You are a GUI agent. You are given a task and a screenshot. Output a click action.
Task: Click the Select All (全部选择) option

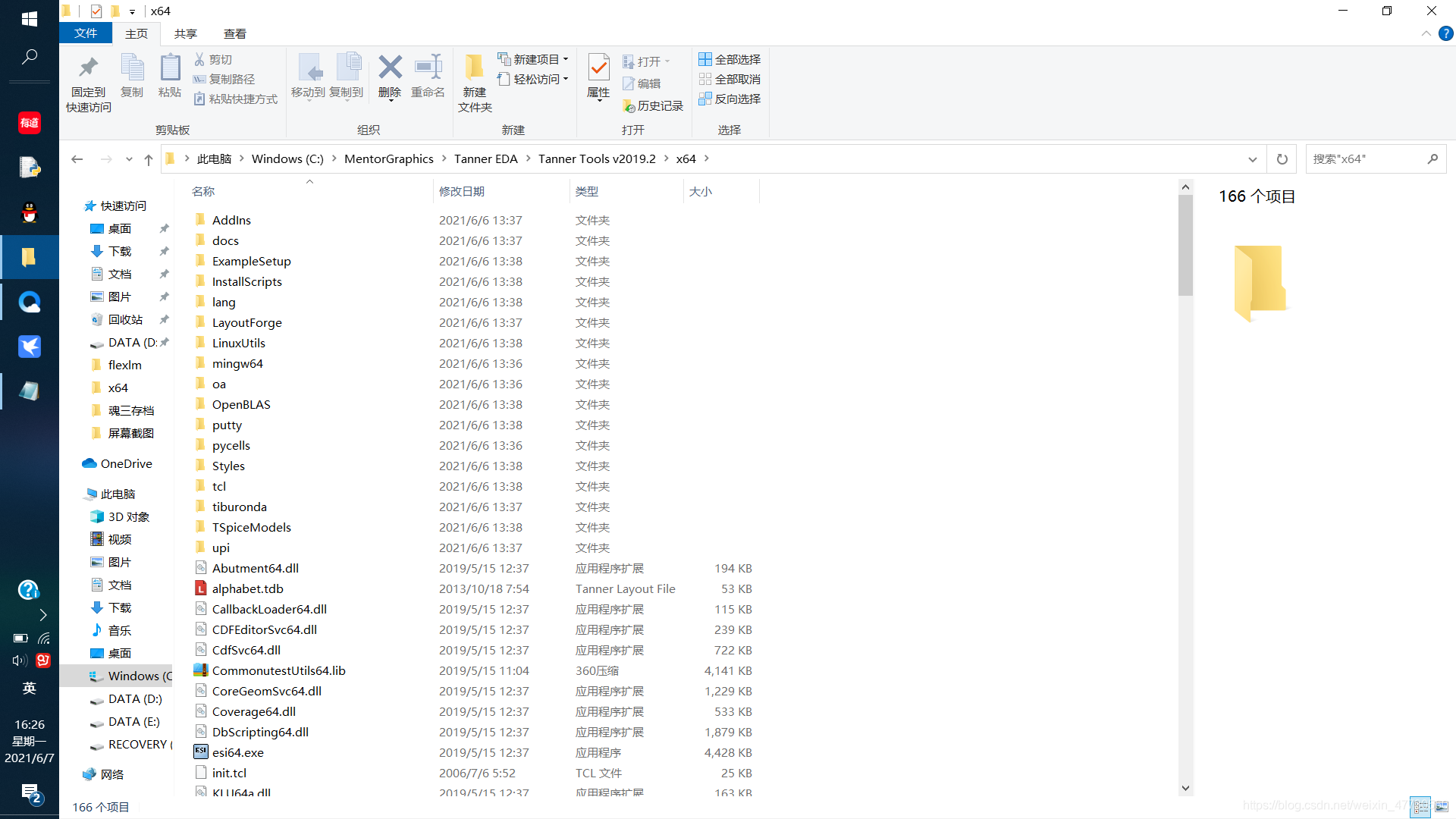(730, 59)
